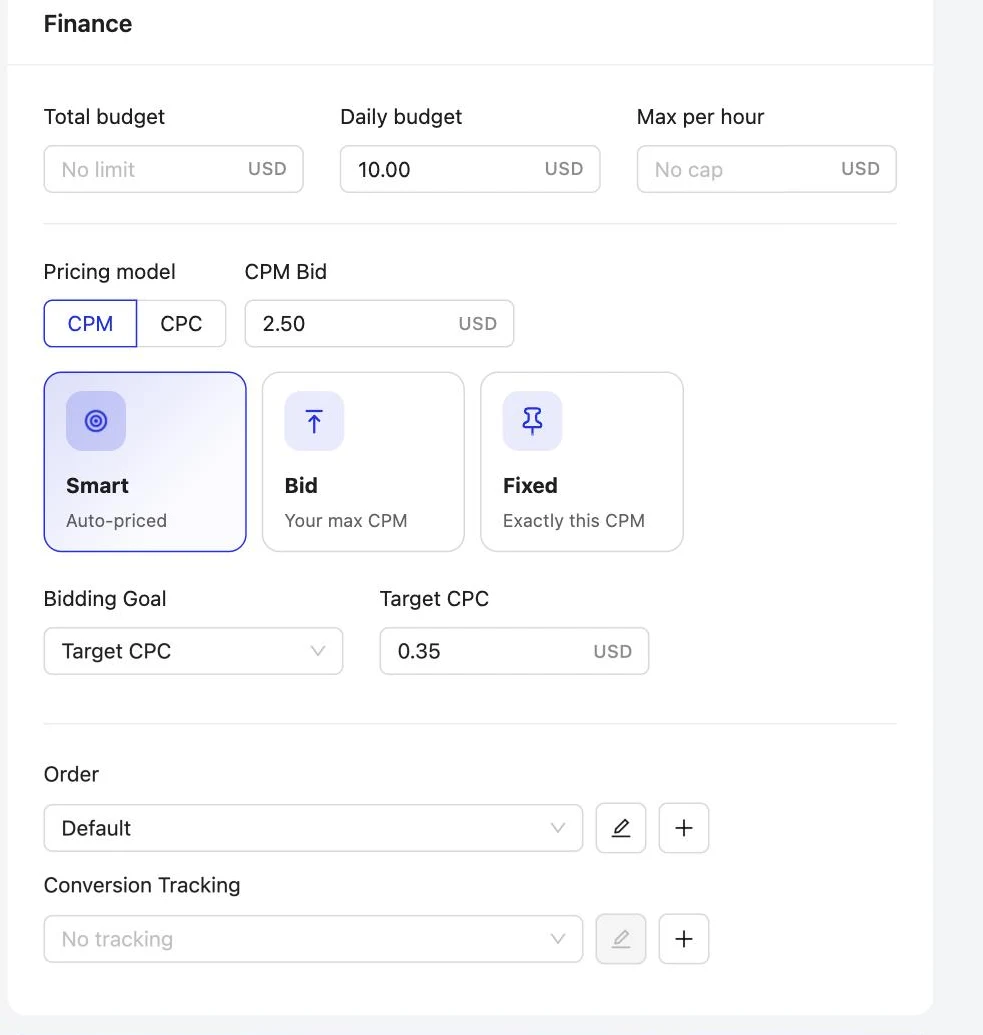Click the Order label

coord(71,774)
